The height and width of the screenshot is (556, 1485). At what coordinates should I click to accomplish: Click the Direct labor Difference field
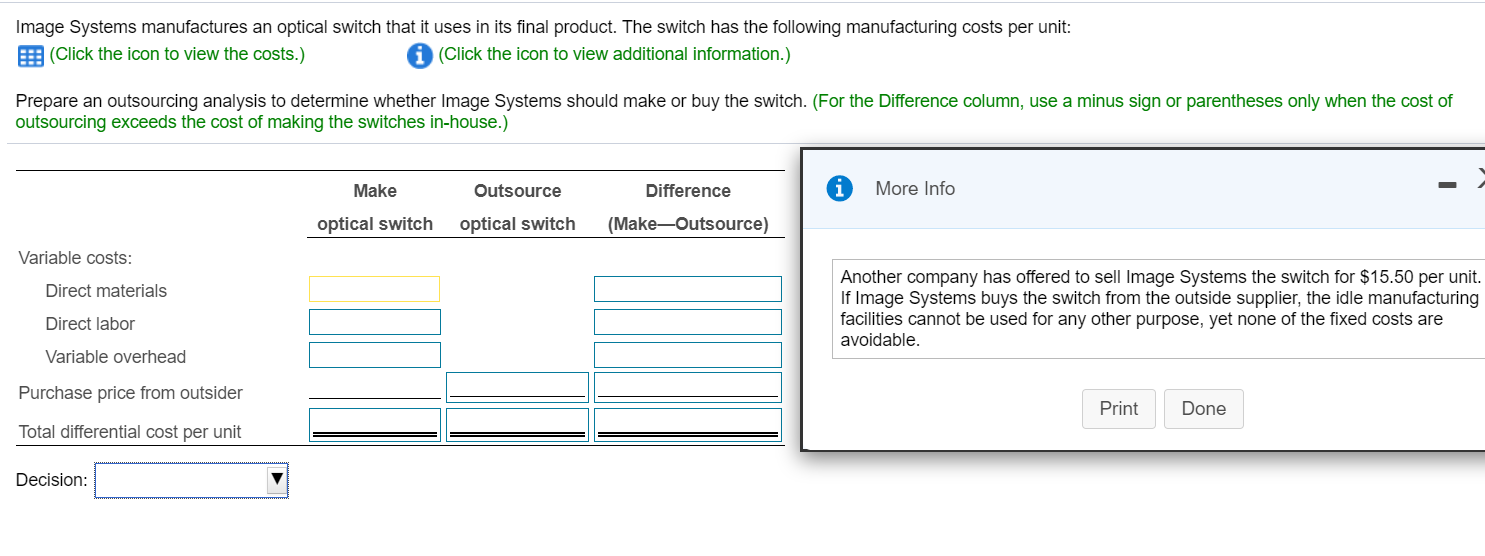(687, 322)
